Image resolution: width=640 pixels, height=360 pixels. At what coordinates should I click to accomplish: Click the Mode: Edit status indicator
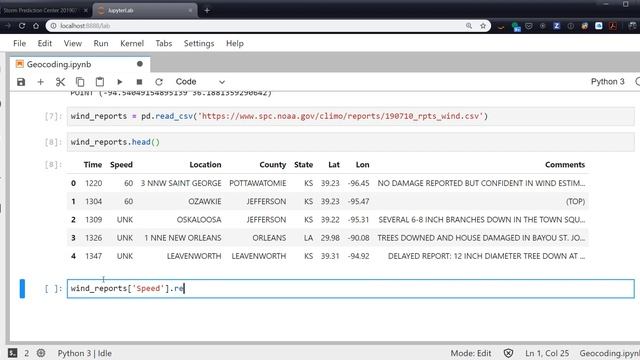471,353
